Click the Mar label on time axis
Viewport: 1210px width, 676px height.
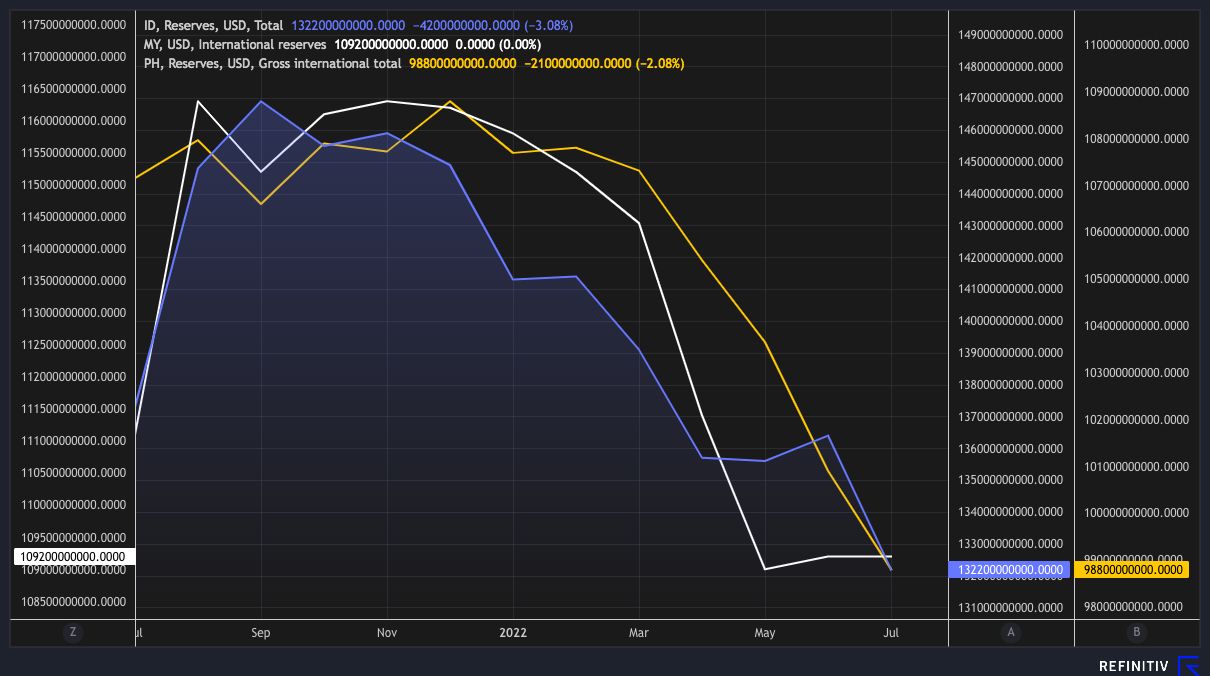[639, 632]
